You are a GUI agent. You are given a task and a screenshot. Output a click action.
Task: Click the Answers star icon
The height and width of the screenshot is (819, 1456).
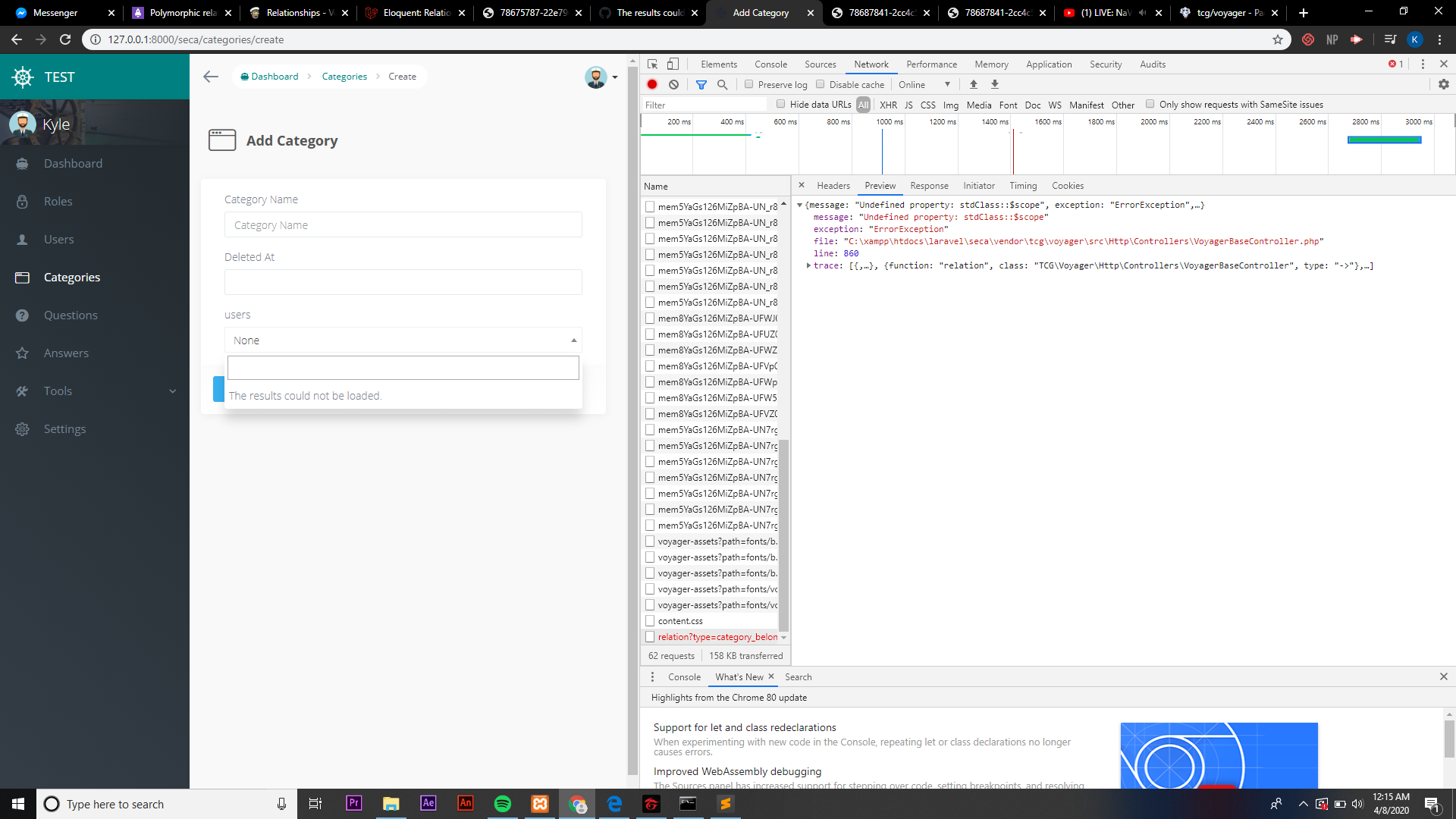[x=23, y=353]
